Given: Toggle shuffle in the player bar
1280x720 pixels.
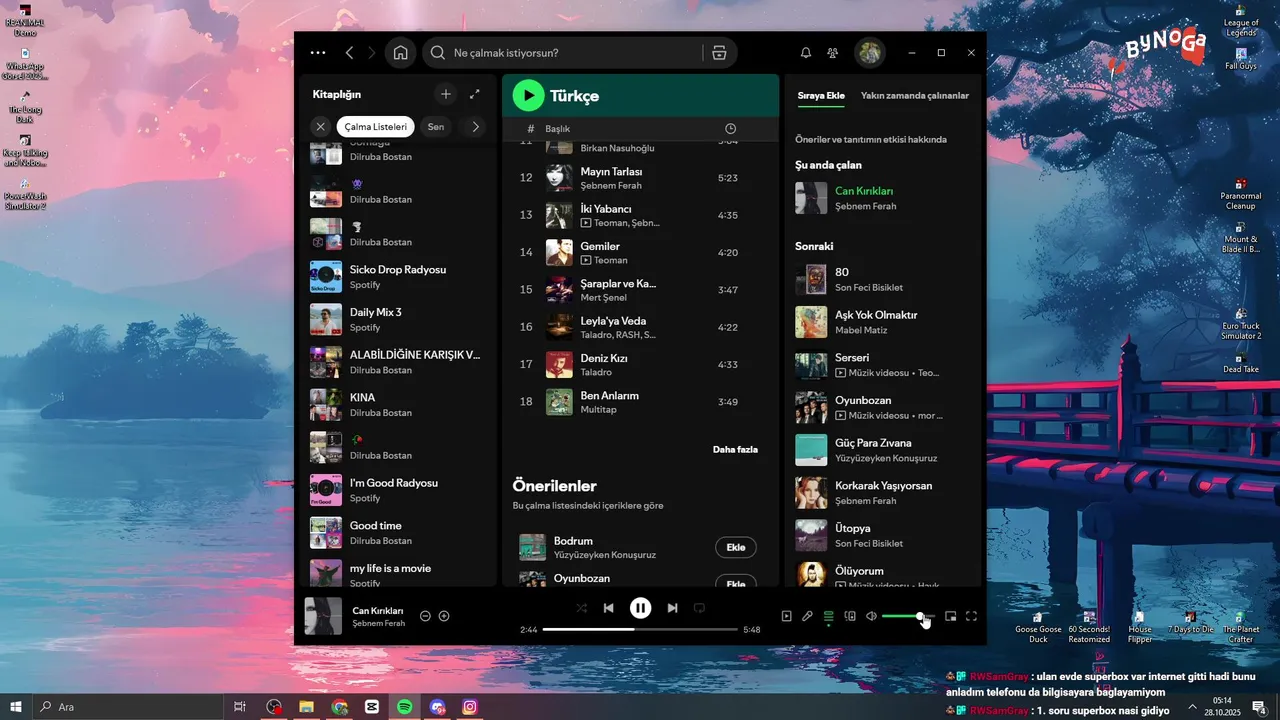Looking at the screenshot, I should 582,608.
